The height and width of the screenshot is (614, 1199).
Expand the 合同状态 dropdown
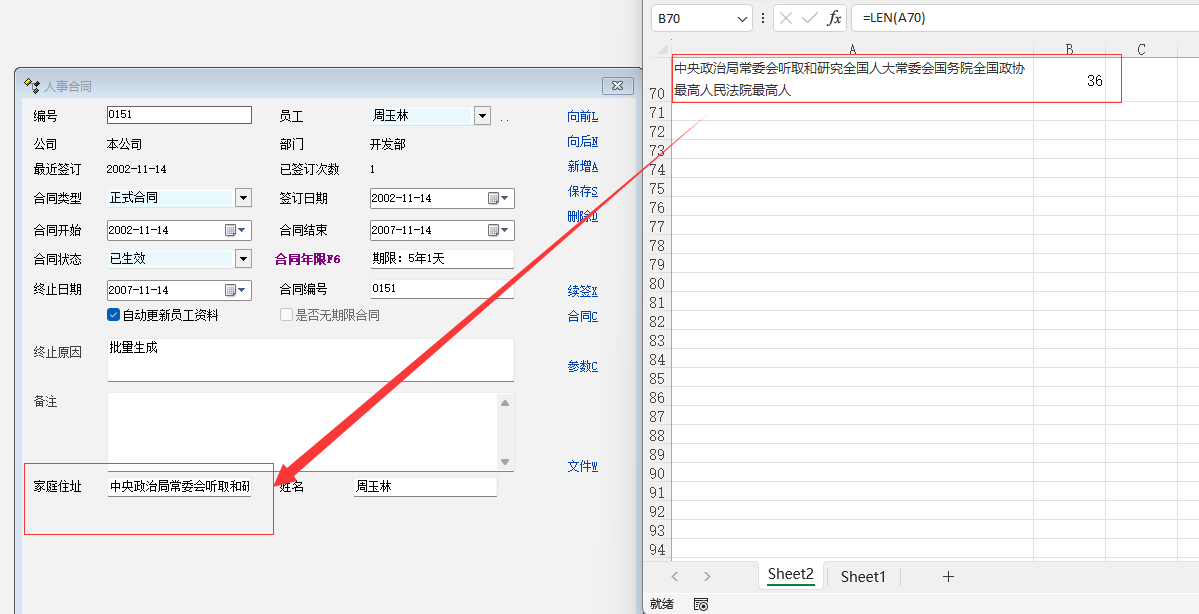point(243,259)
